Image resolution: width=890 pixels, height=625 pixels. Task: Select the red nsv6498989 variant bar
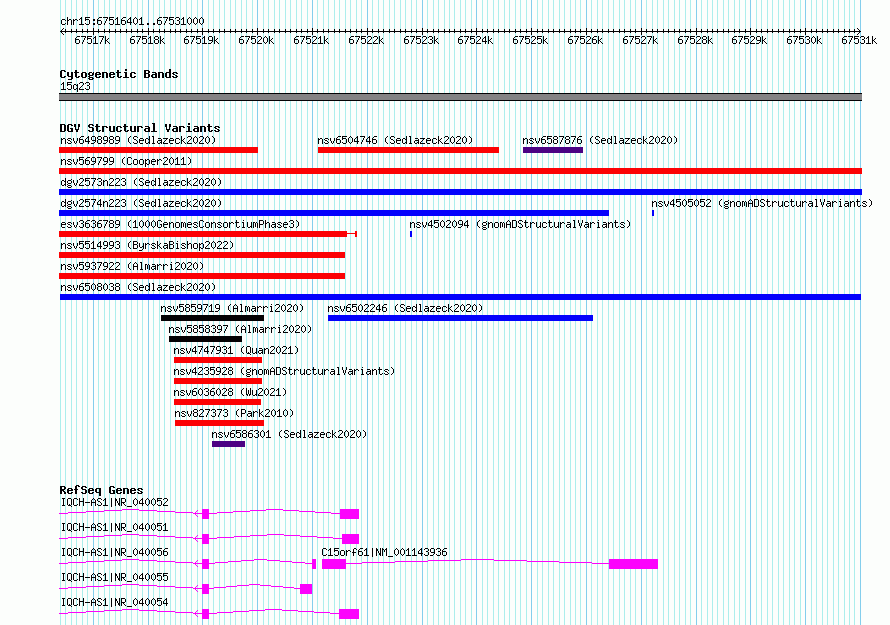point(158,150)
